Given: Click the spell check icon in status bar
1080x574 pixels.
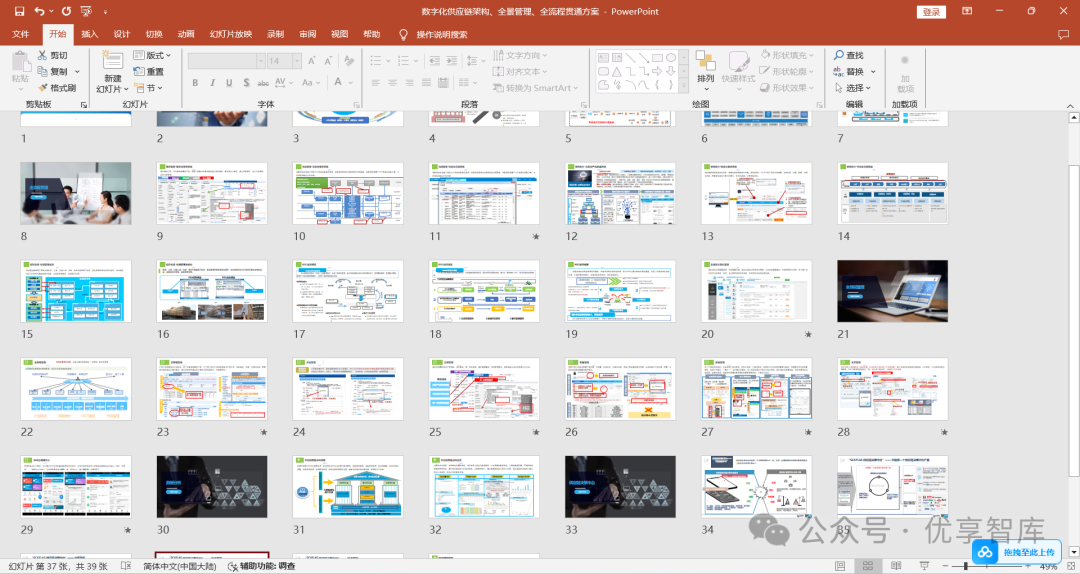Looking at the screenshot, I should [x=125, y=566].
